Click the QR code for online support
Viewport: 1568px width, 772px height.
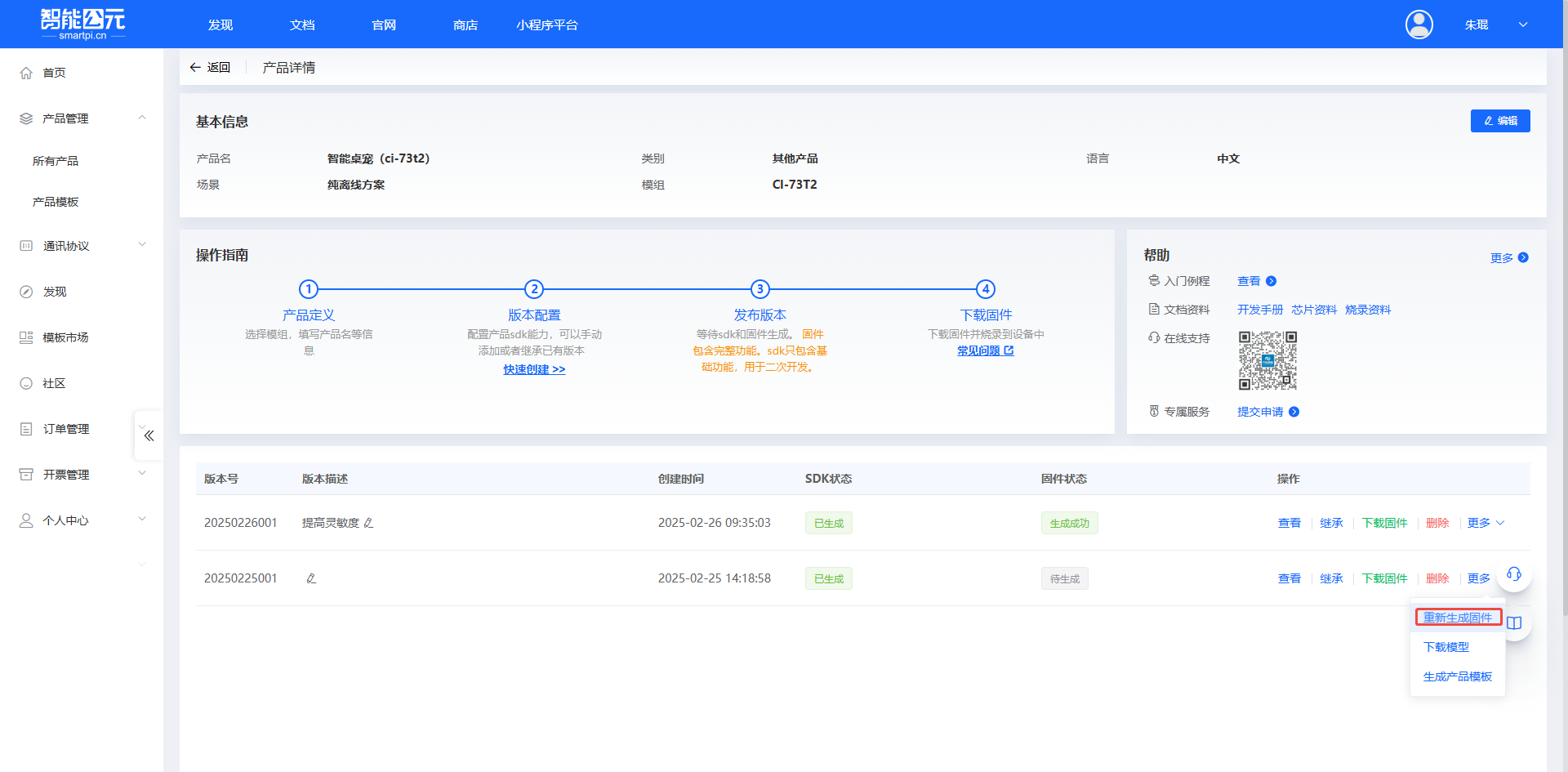click(x=1267, y=360)
